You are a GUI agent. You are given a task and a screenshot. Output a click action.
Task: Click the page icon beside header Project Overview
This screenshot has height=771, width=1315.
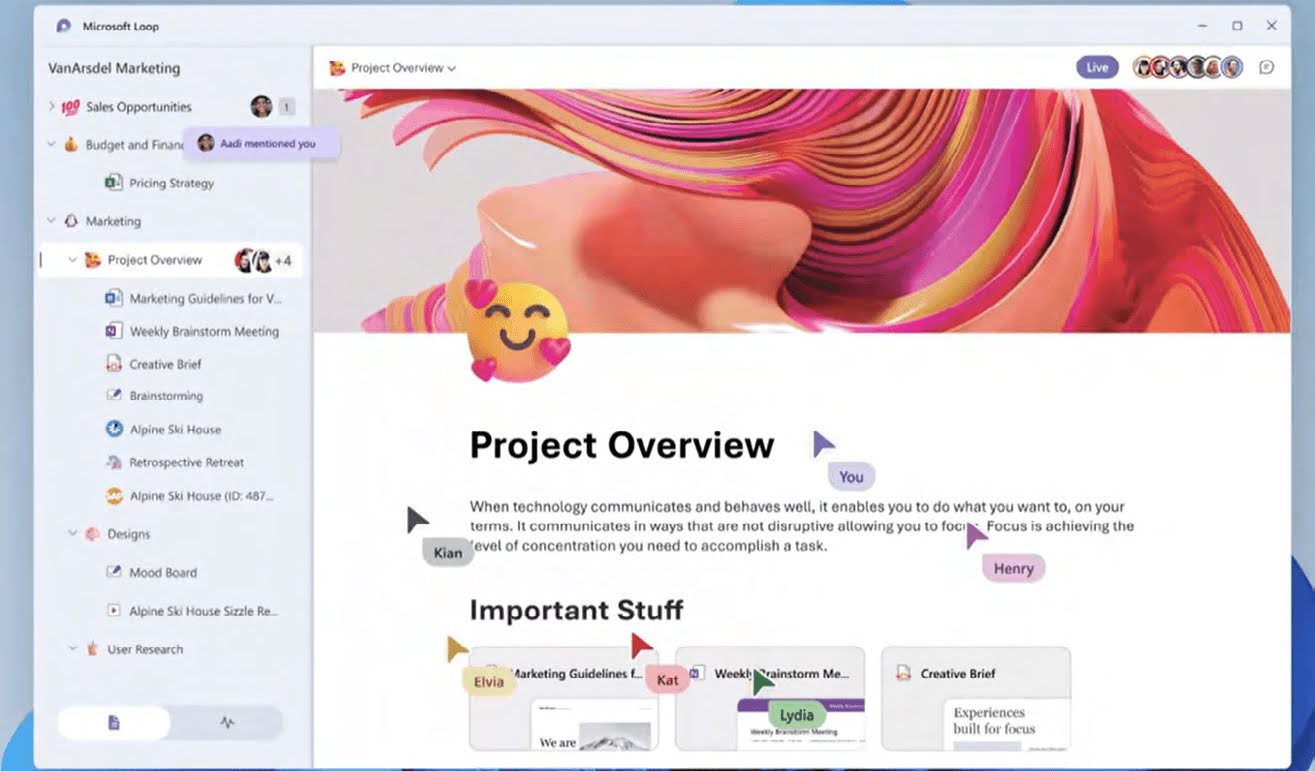338,68
